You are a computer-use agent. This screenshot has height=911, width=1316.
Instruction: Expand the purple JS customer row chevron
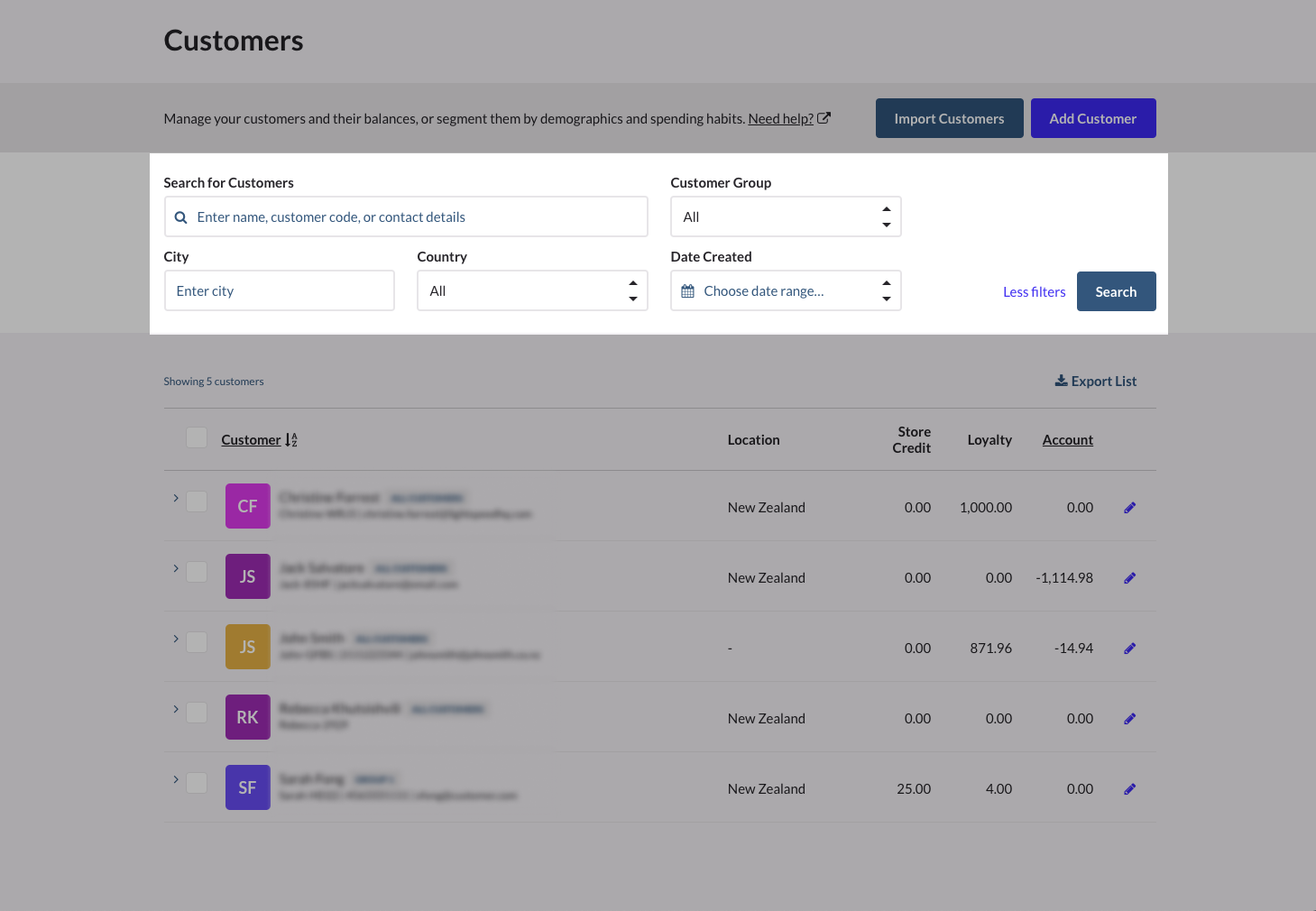point(176,568)
